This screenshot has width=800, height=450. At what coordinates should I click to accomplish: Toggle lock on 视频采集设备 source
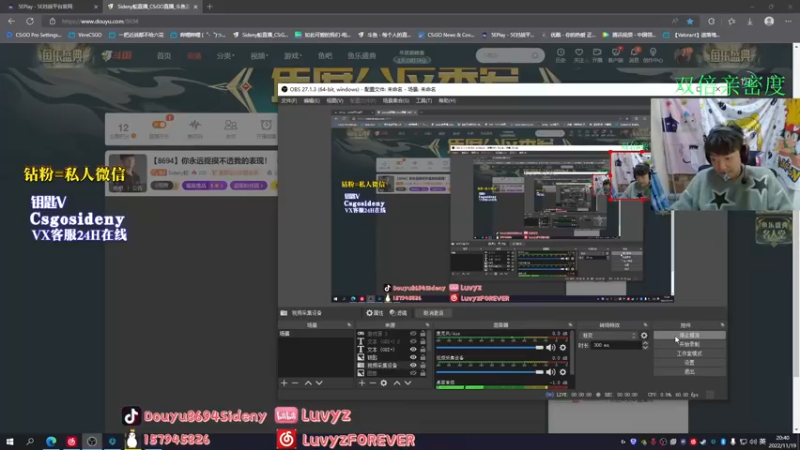pyautogui.click(x=422, y=365)
